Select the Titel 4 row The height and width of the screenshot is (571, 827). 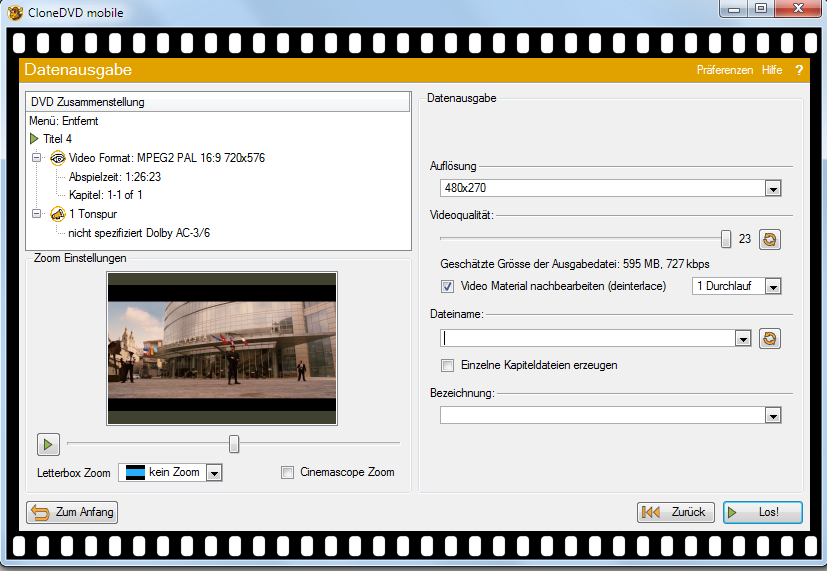tap(57, 139)
